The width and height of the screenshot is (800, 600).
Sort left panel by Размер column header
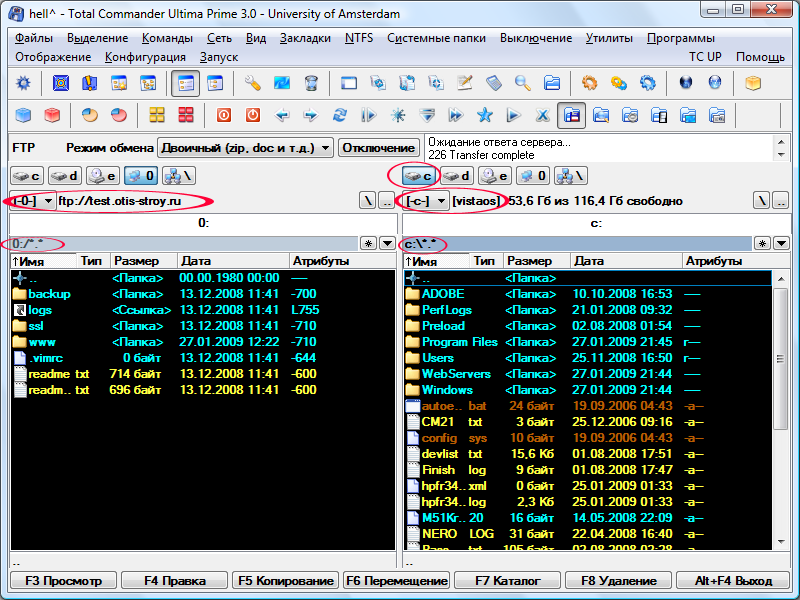[143, 261]
